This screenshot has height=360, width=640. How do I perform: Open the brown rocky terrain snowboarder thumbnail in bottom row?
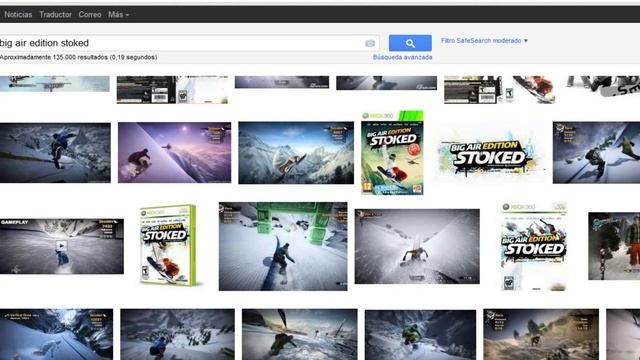[541, 334]
